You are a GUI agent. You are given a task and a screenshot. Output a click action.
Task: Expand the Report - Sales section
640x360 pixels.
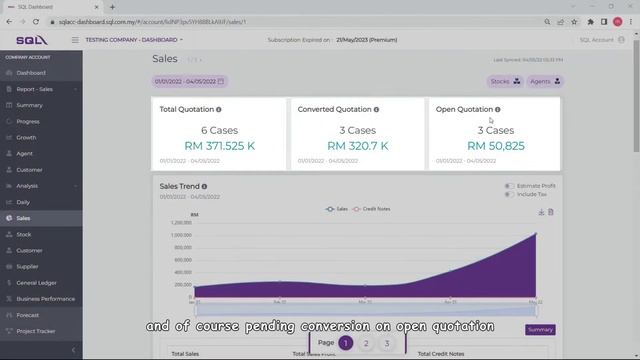click(x=41, y=89)
